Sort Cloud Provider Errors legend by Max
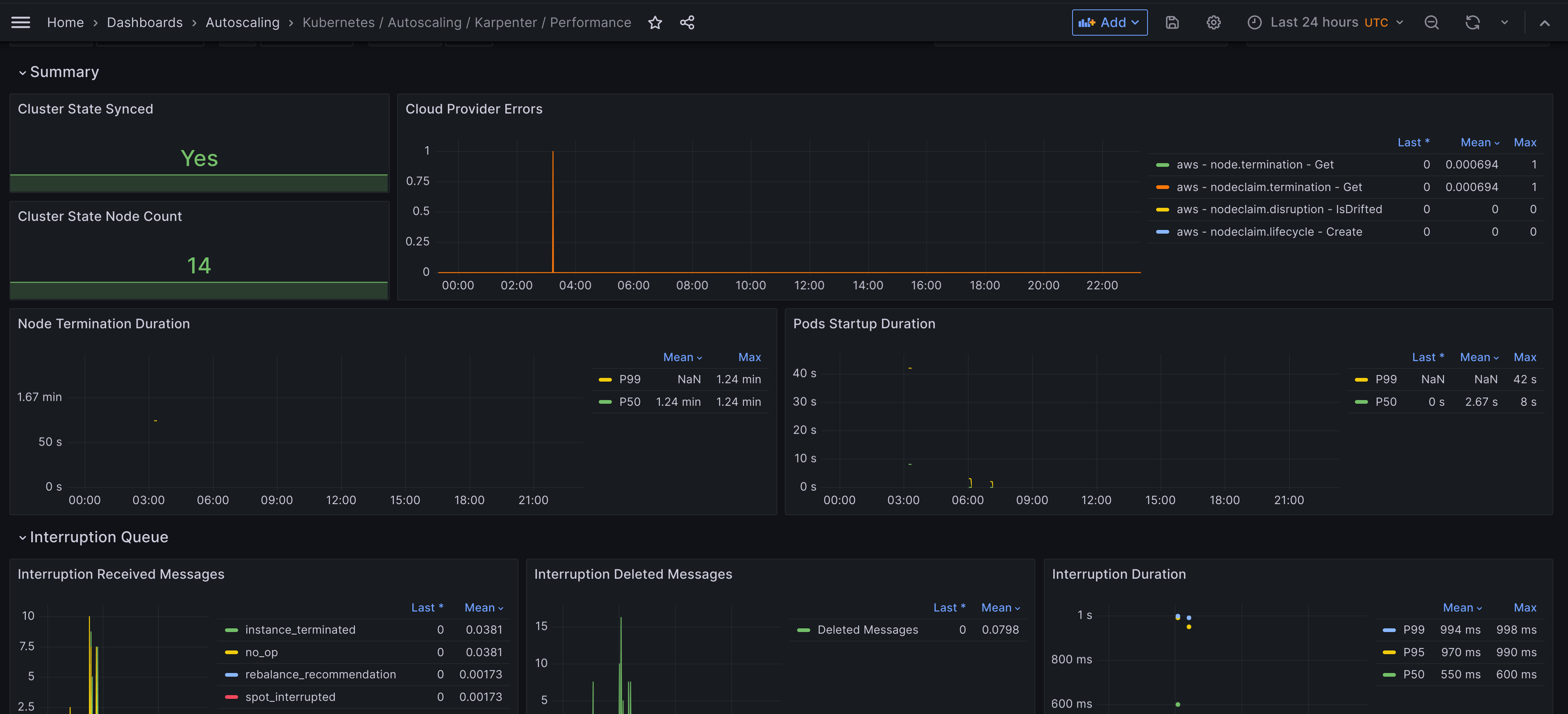The image size is (1568, 714). click(x=1525, y=143)
